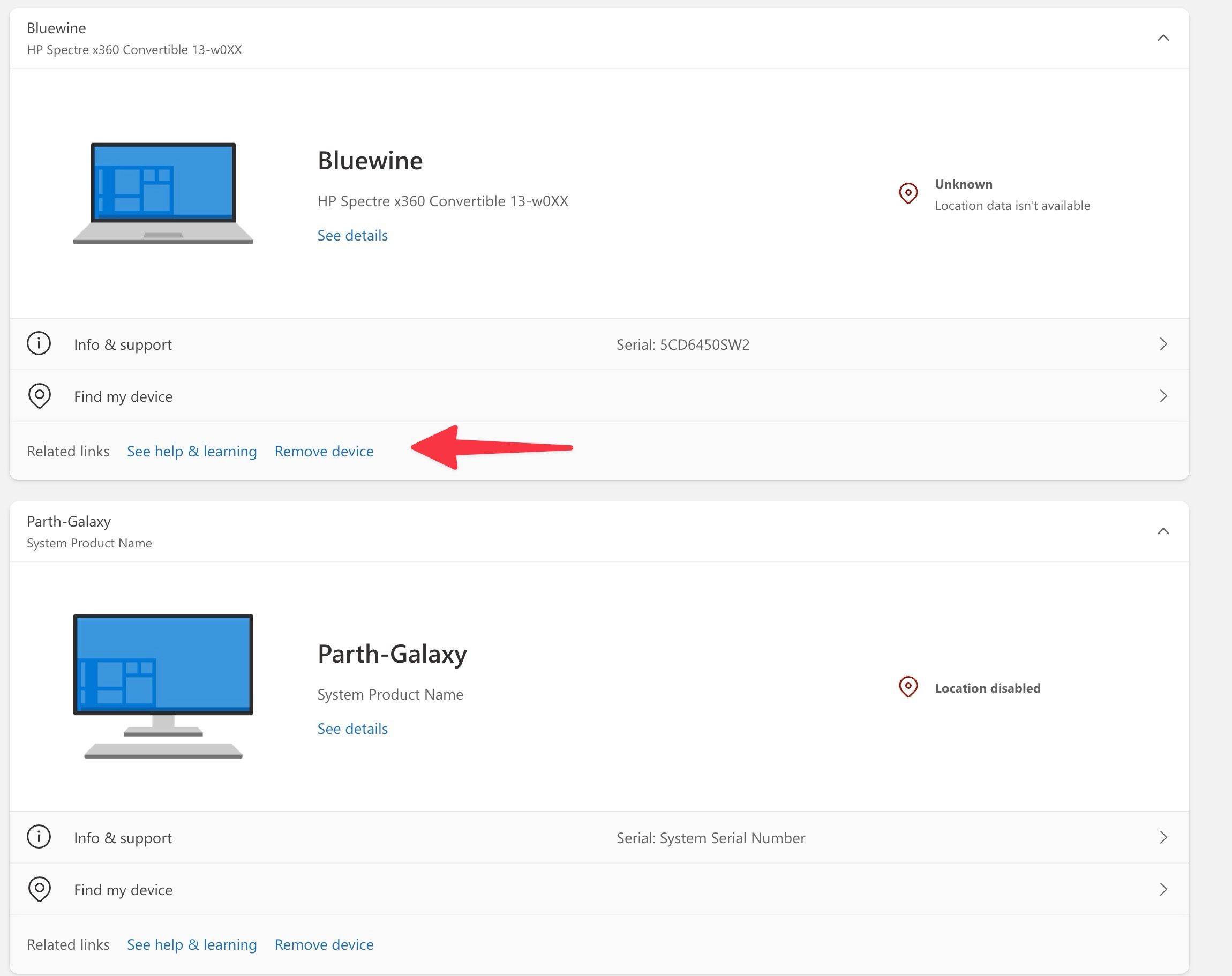Screen dimensions: 1232x976
Task: Click the location pin icon in Bluewine's Find my device row
Action: click(x=40, y=396)
